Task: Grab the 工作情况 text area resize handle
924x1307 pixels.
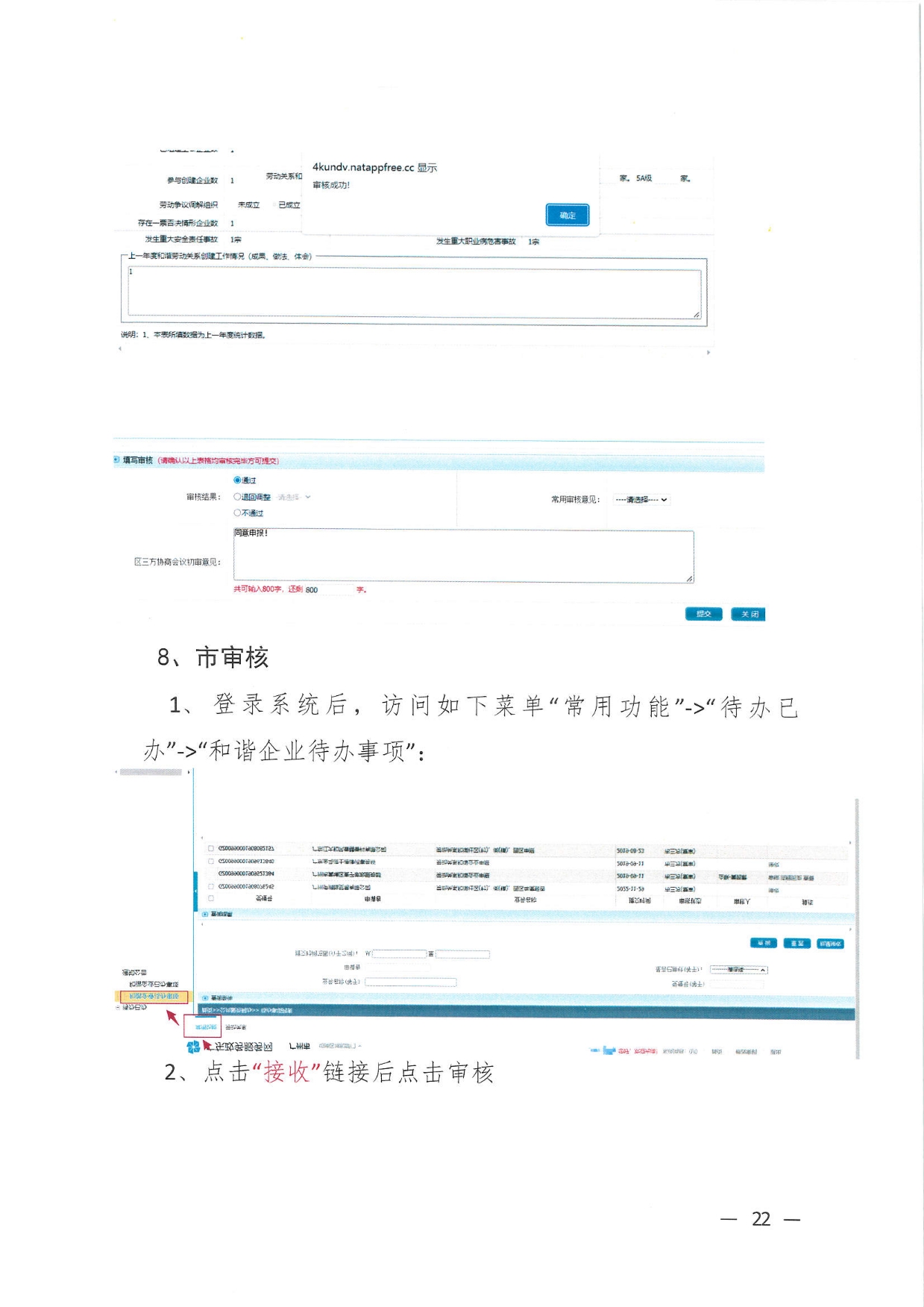Action: (x=697, y=314)
